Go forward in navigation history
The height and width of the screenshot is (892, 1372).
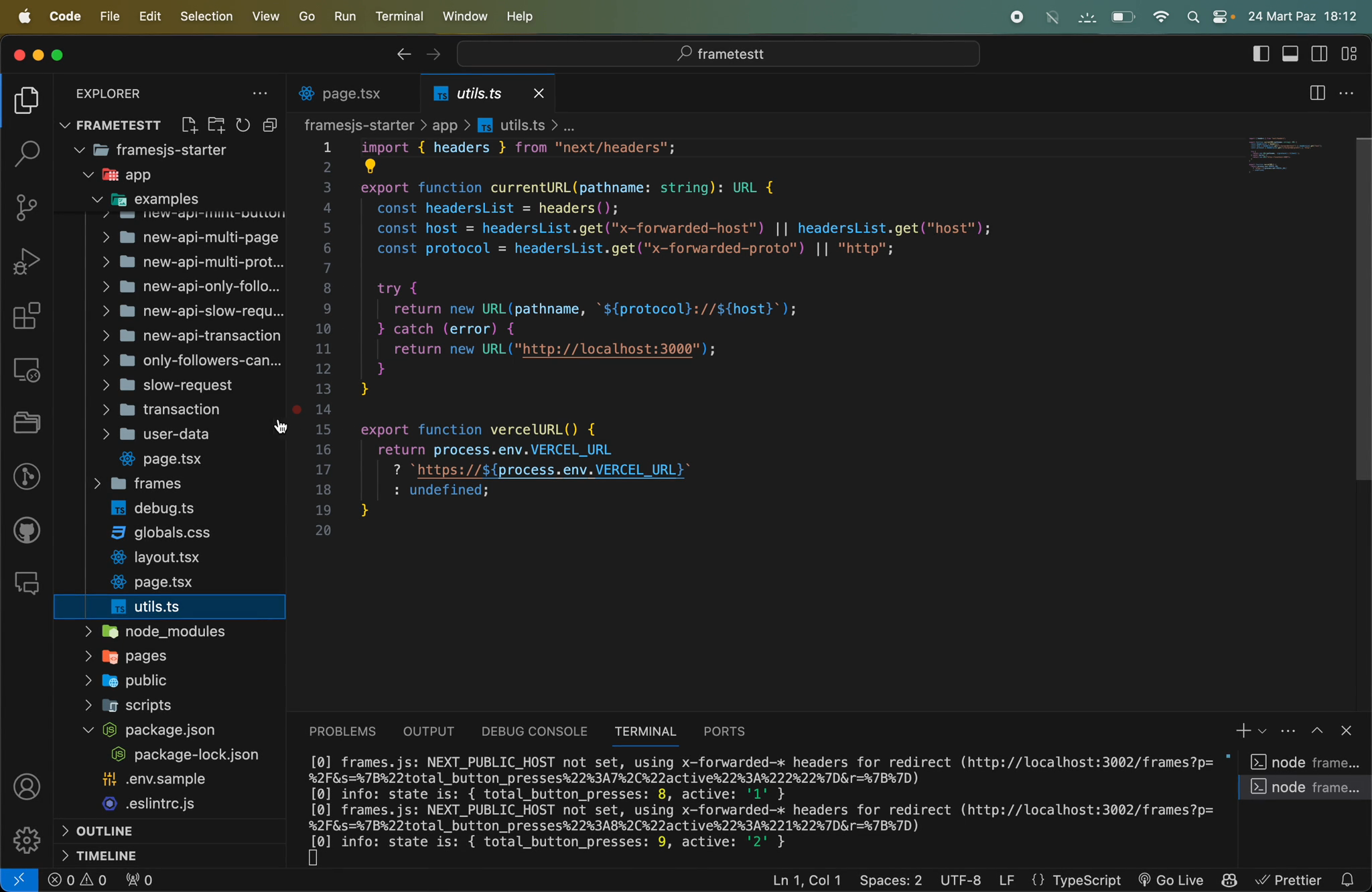tap(433, 54)
